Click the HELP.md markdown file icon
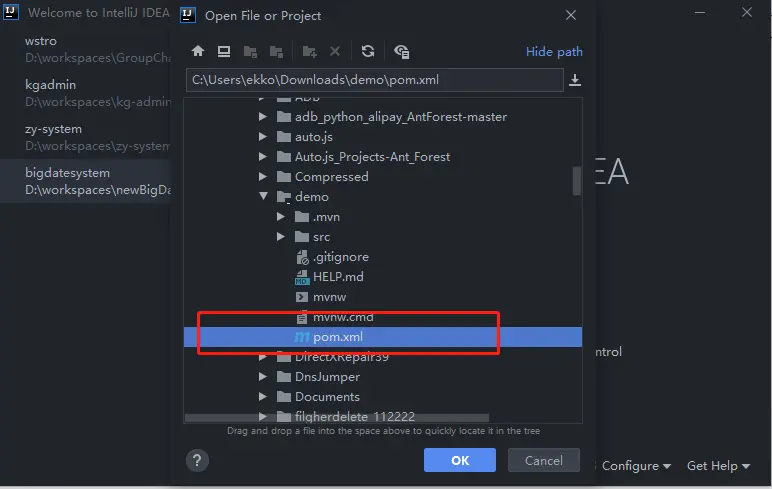The width and height of the screenshot is (772, 489). [x=302, y=277]
